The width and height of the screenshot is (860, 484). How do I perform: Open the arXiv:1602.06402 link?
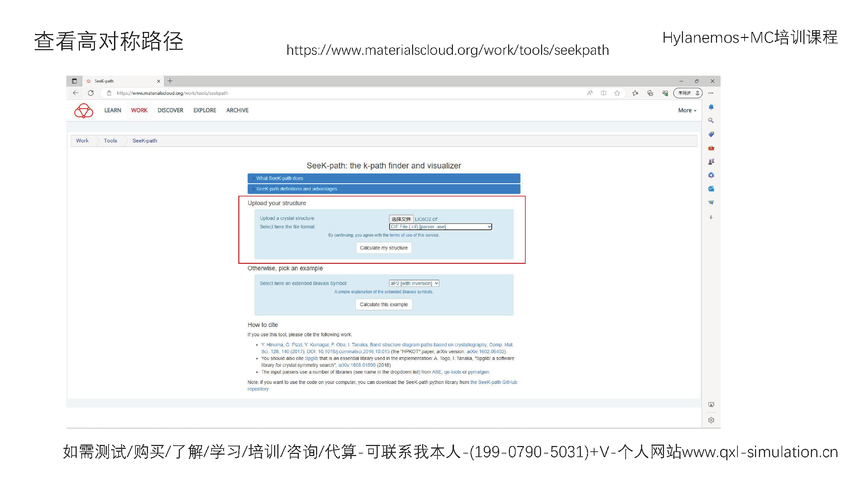point(486,351)
